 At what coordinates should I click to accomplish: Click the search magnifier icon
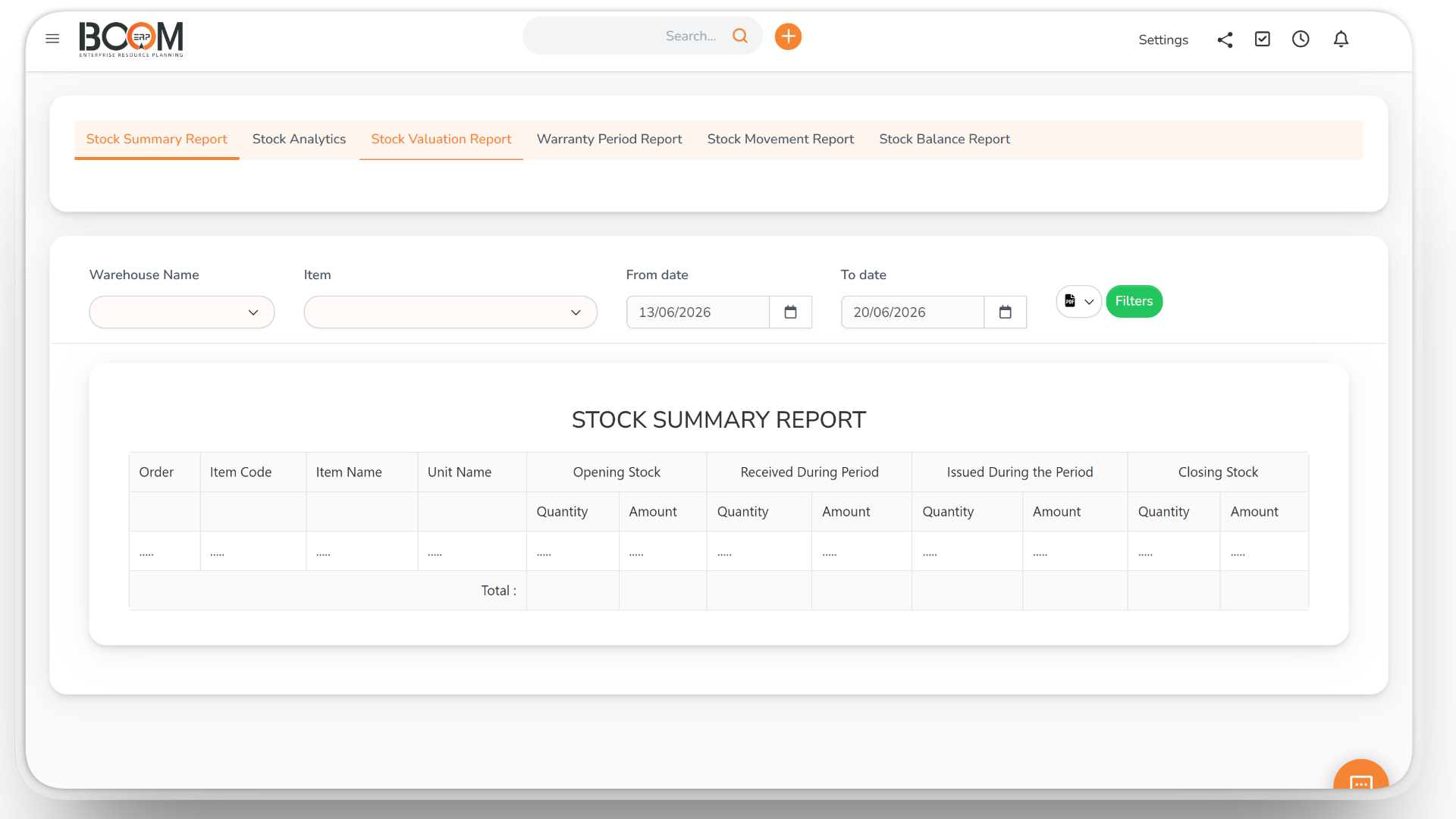click(740, 36)
